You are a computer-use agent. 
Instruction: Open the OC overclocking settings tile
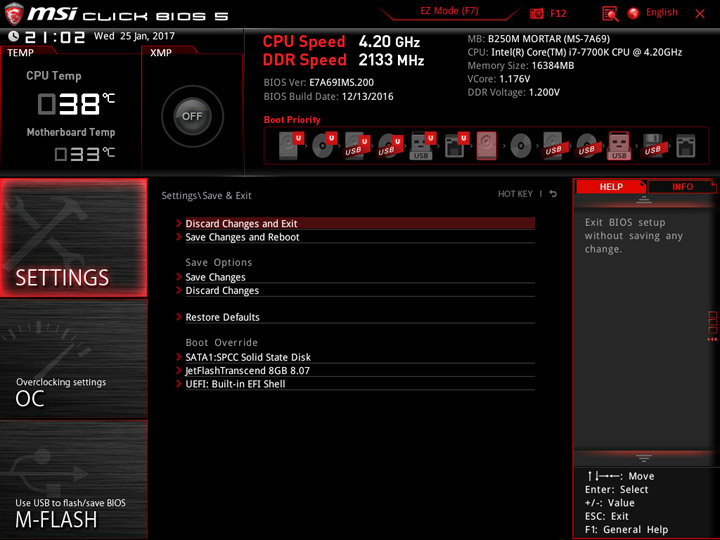73,359
